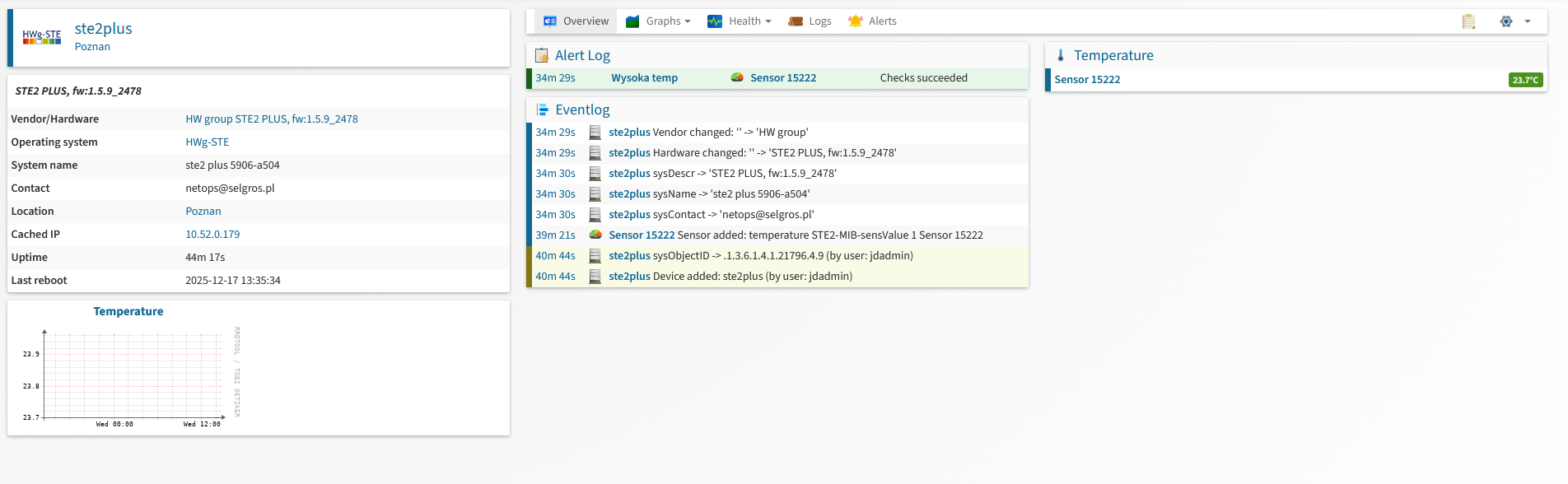The width and height of the screenshot is (1568, 484).
Task: Switch to the Alerts tab
Action: coord(873,21)
